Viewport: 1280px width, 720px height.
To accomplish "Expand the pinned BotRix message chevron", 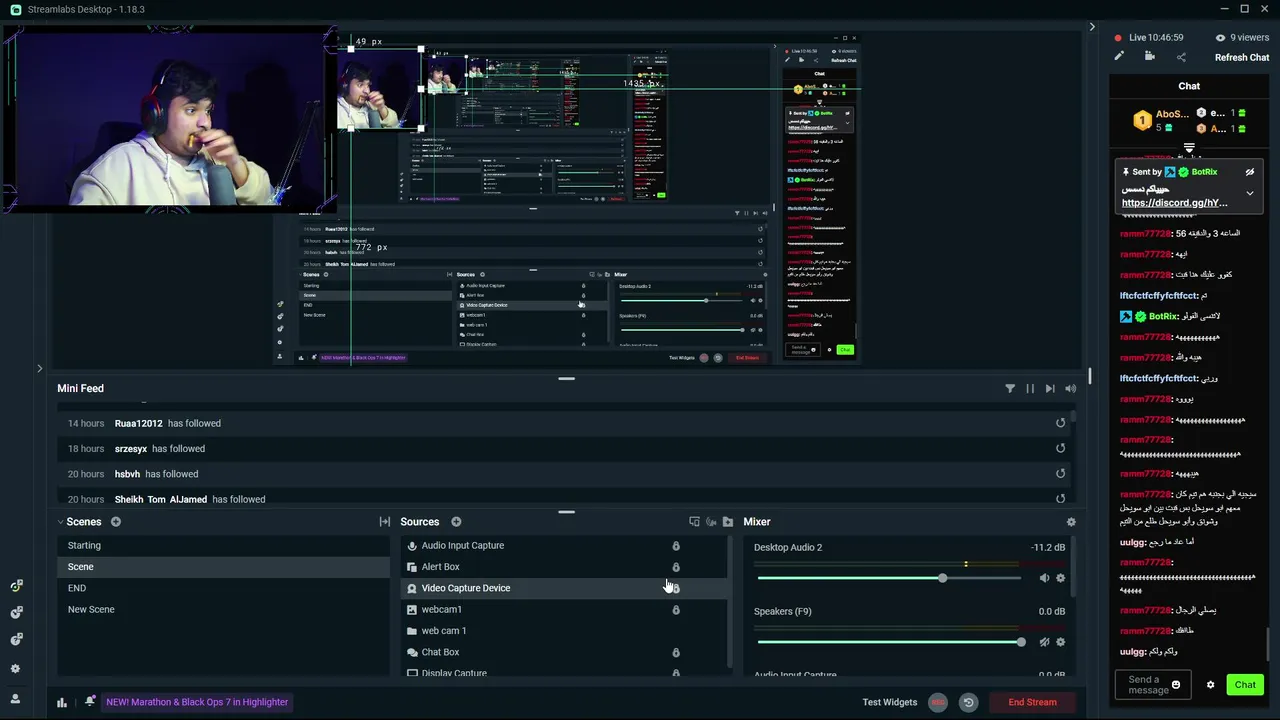I will tap(1249, 193).
